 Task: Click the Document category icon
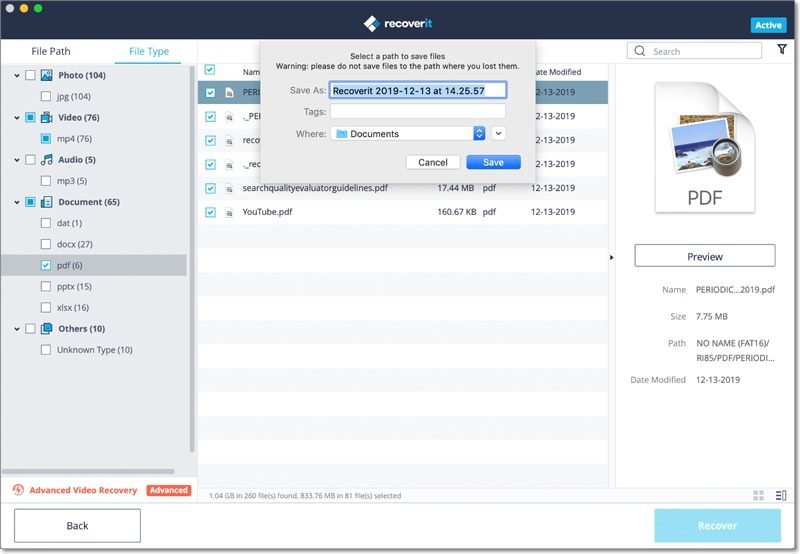tap(46, 202)
